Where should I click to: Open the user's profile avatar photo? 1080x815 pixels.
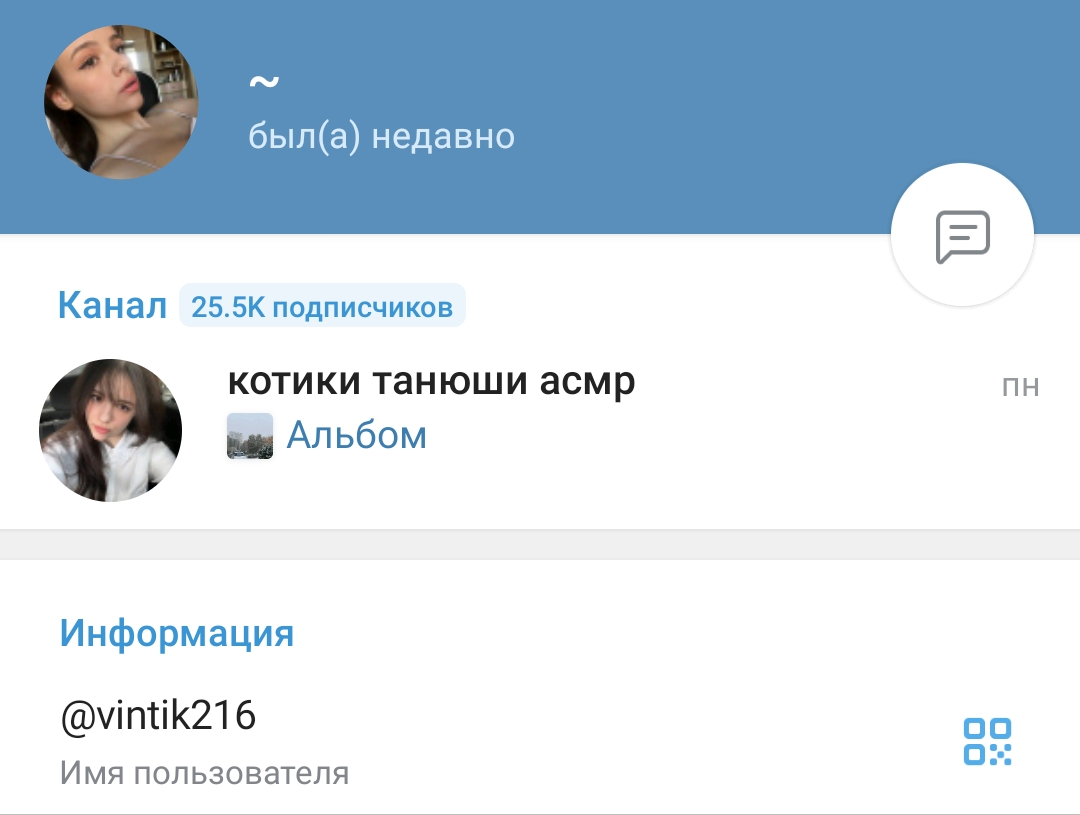point(121,102)
